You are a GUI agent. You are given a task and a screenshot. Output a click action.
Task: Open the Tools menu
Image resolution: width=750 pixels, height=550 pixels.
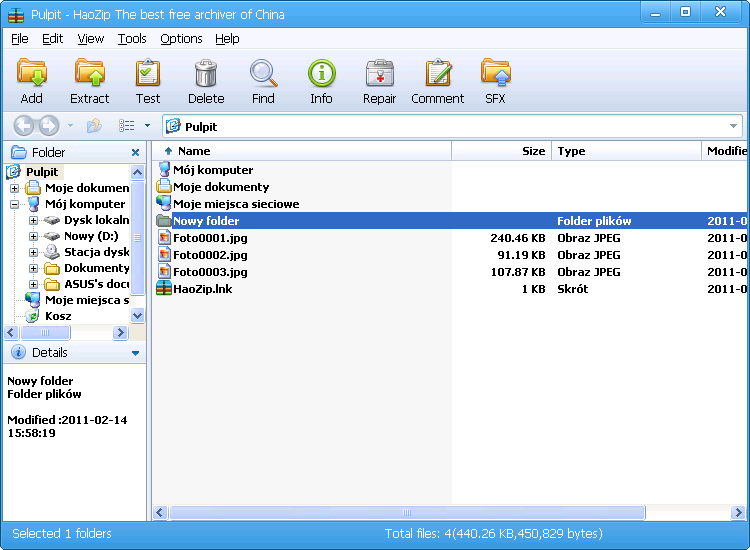click(132, 39)
